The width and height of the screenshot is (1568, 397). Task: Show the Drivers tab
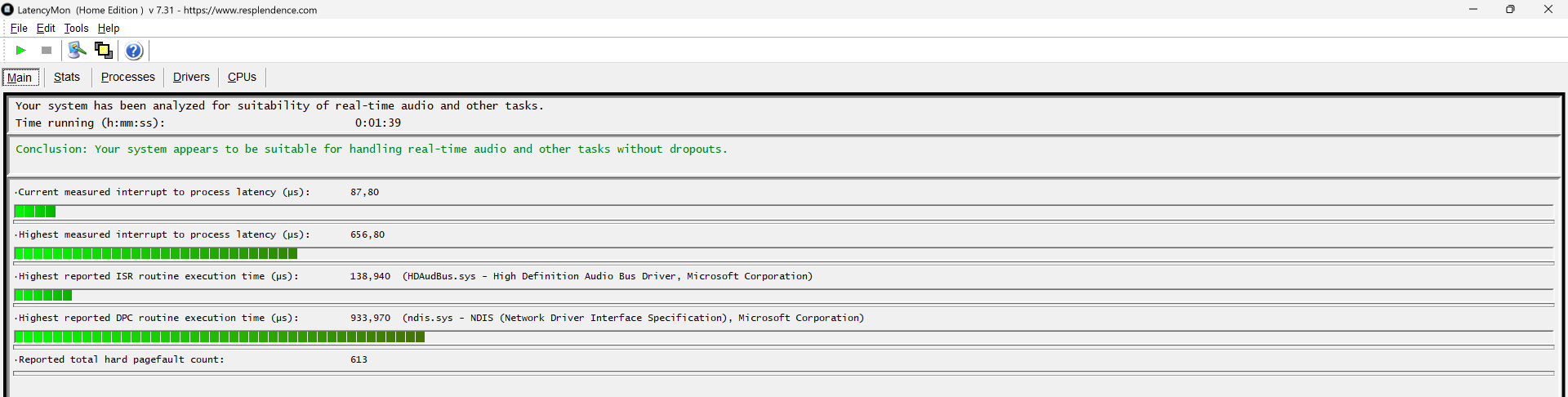coord(191,77)
